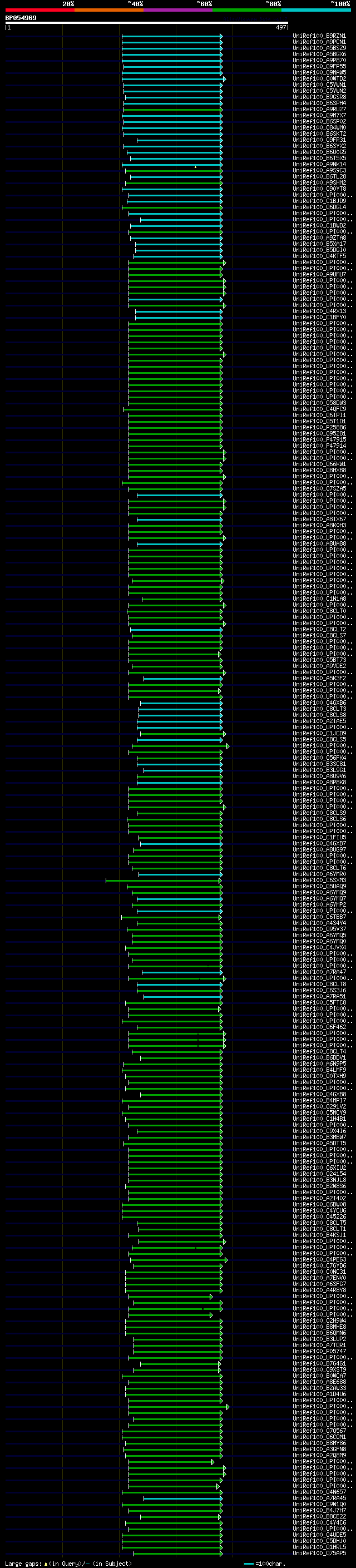Select hit UniRef100_B3L9G1
Screen dimensions: 356x1568
point(319,770)
